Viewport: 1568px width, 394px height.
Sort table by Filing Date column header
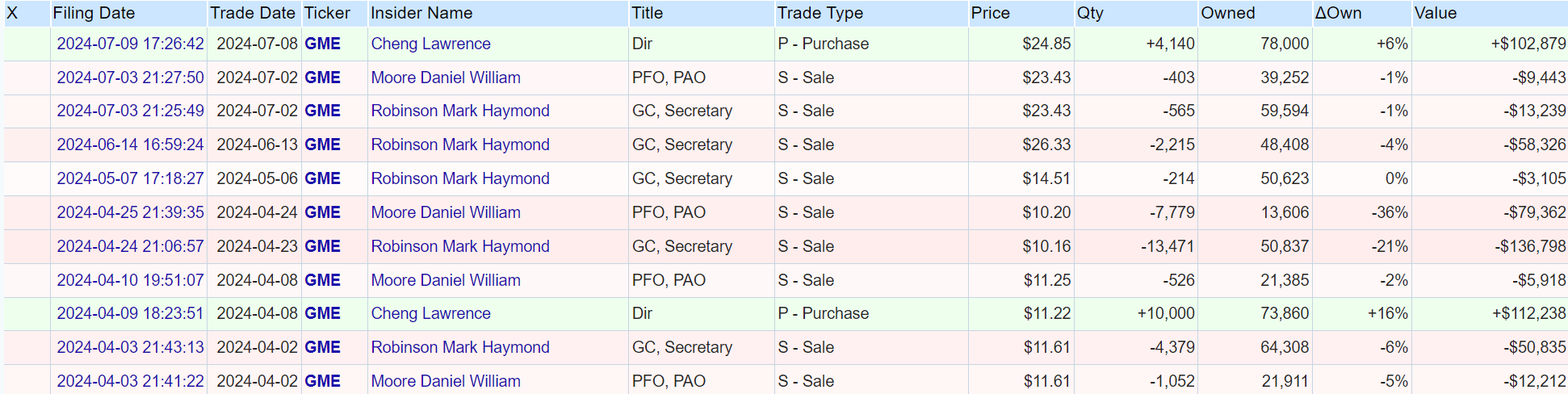click(94, 13)
